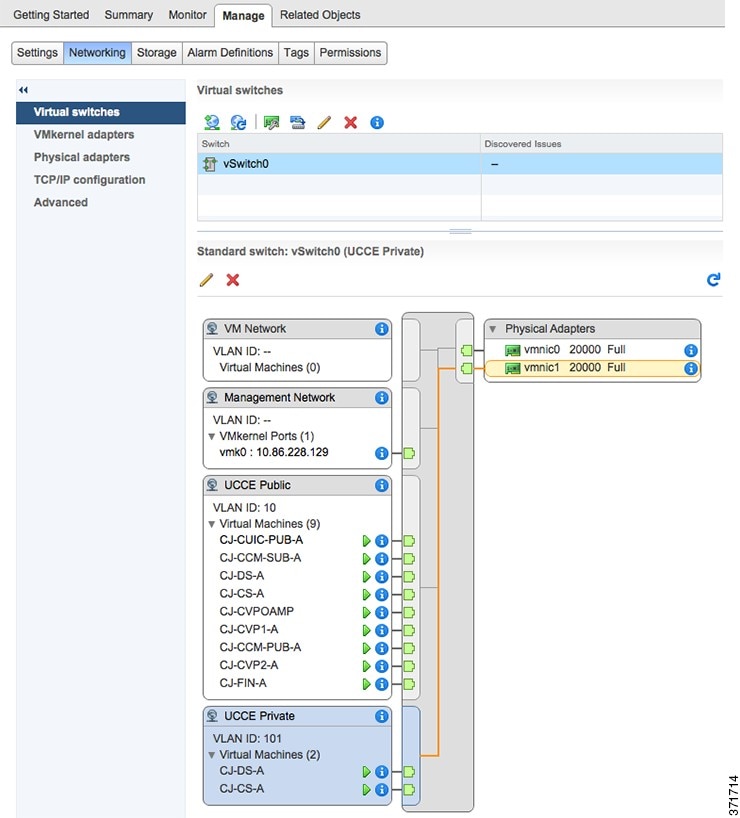The width and height of the screenshot is (740, 818).
Task: Select the Settings sub-tab
Action: (x=37, y=53)
